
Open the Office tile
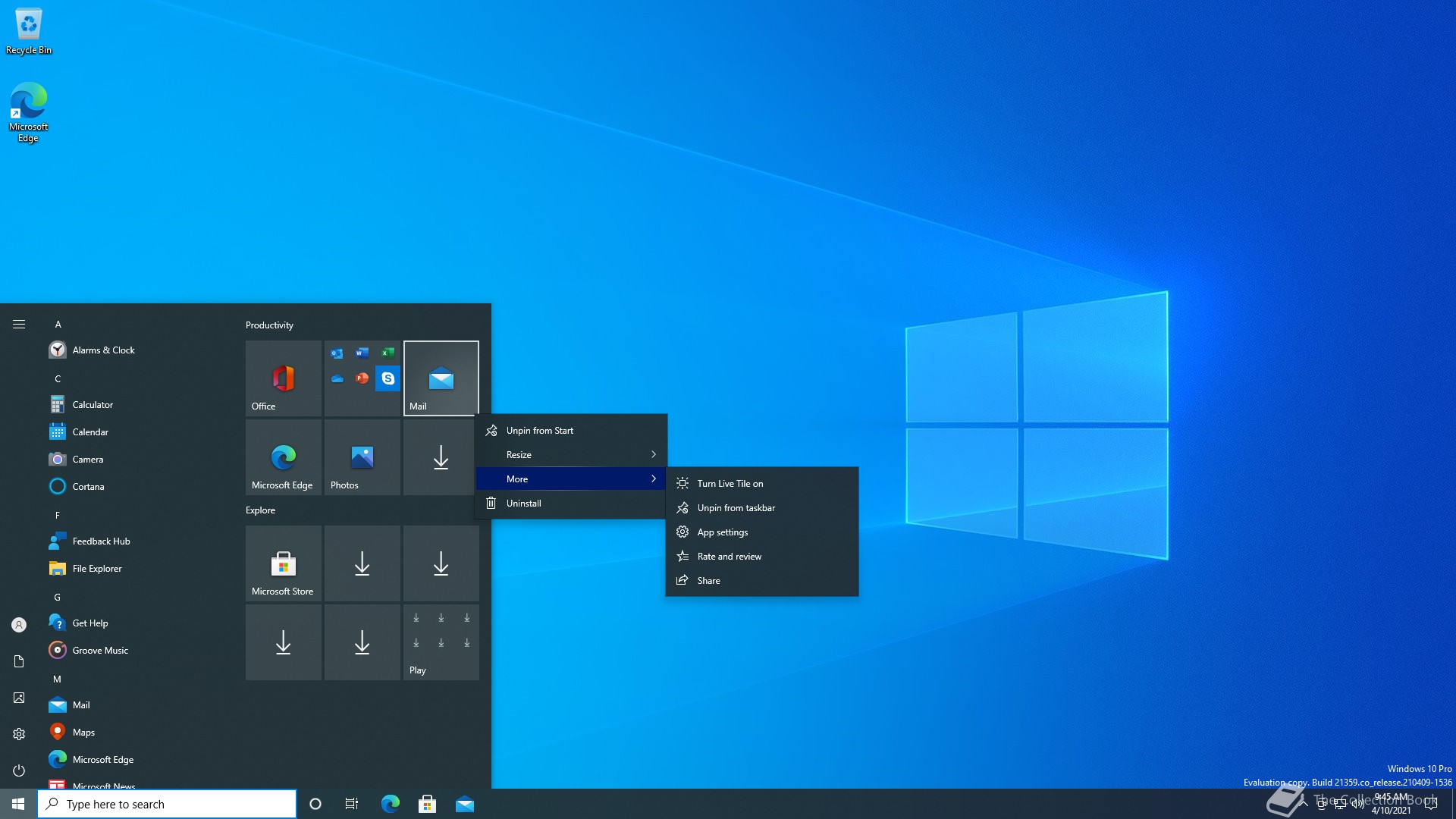tap(284, 378)
